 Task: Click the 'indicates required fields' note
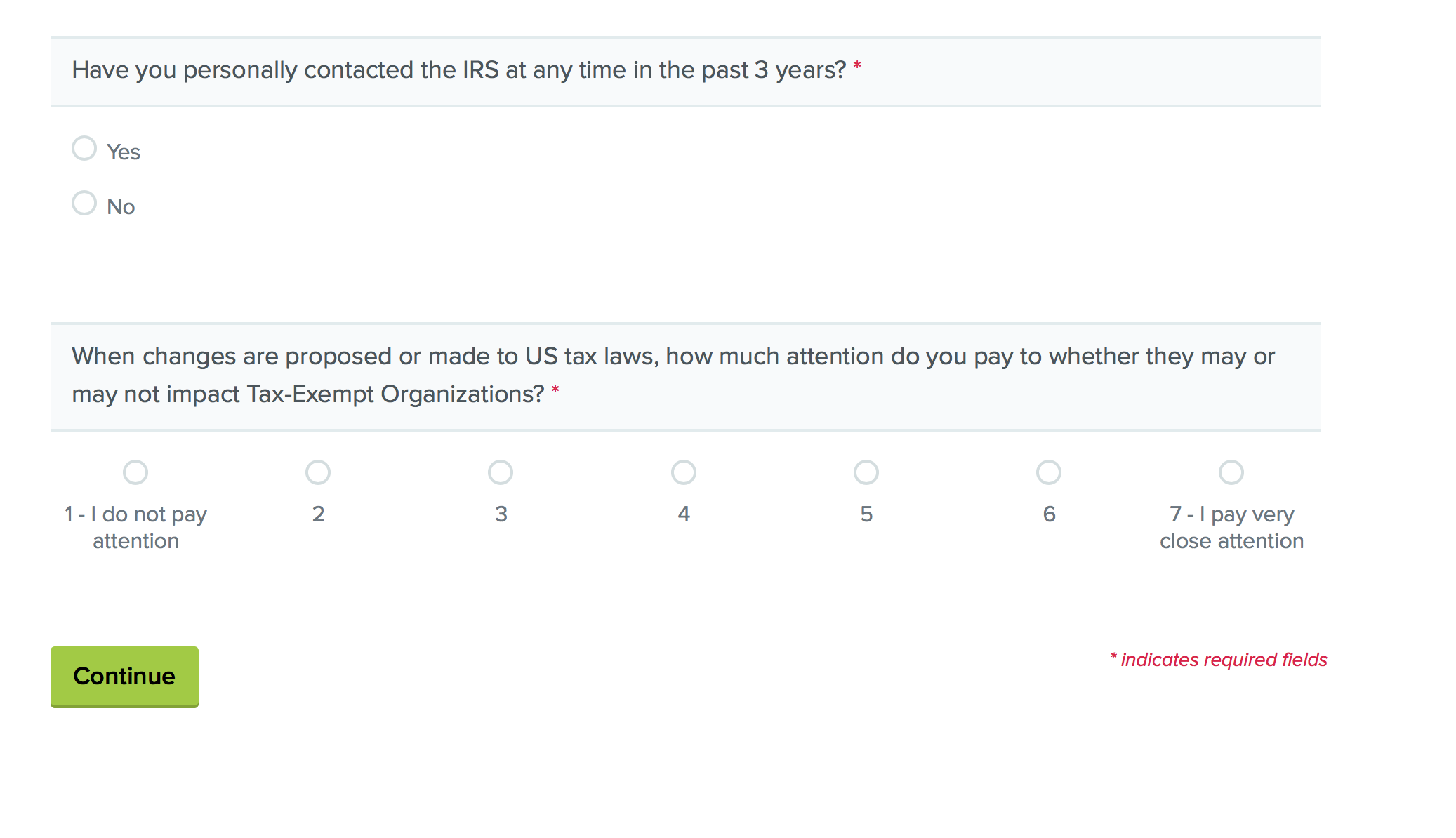pyautogui.click(x=1223, y=660)
